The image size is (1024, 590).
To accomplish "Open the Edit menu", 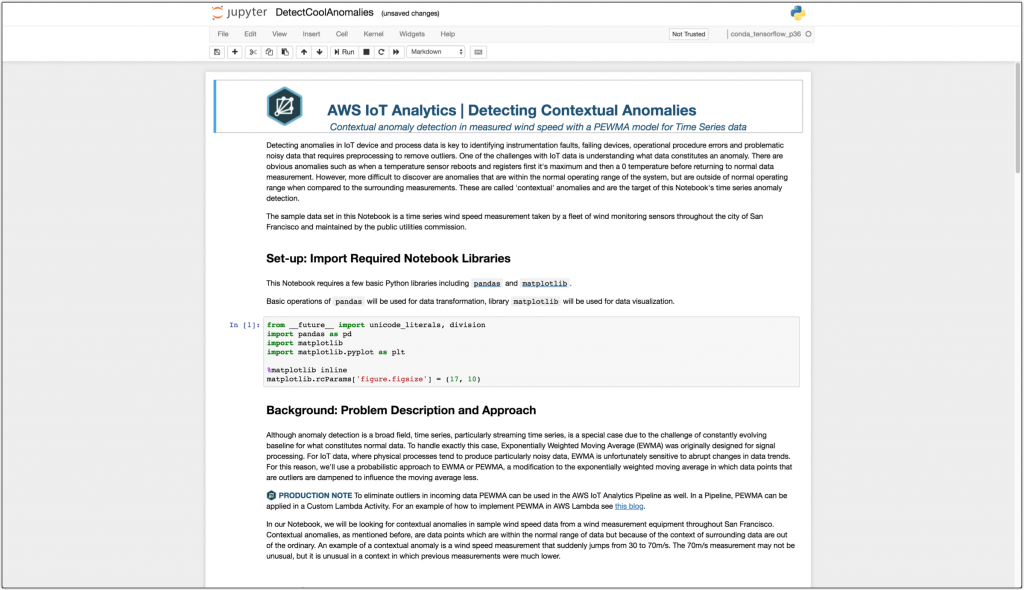I will point(250,34).
